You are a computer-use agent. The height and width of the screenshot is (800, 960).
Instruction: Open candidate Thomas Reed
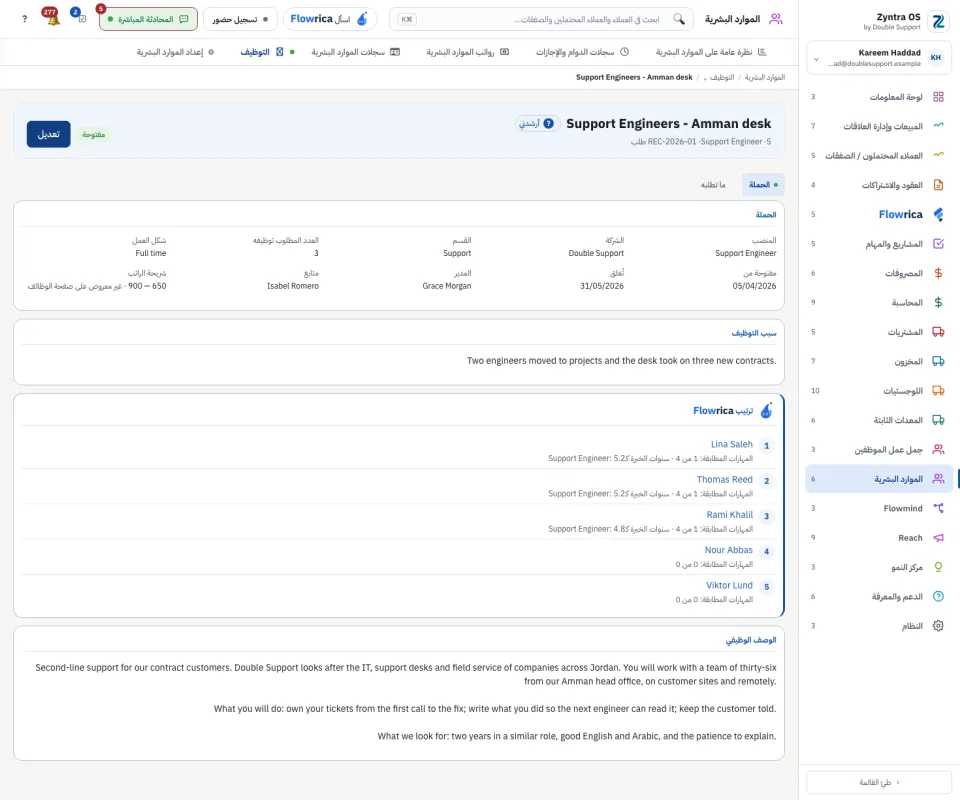click(x=724, y=480)
